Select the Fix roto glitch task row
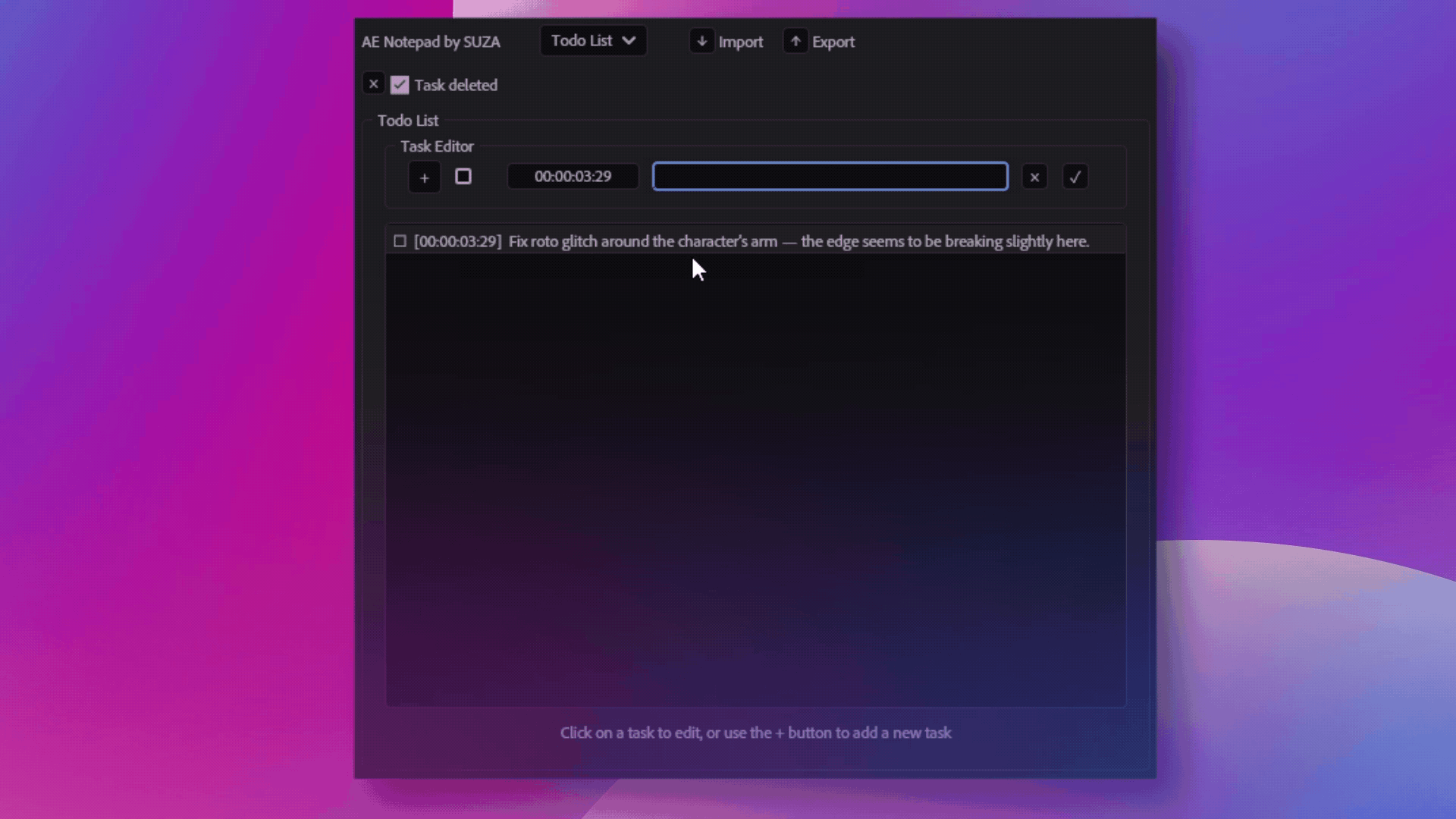The width and height of the screenshot is (1456, 819). point(755,241)
